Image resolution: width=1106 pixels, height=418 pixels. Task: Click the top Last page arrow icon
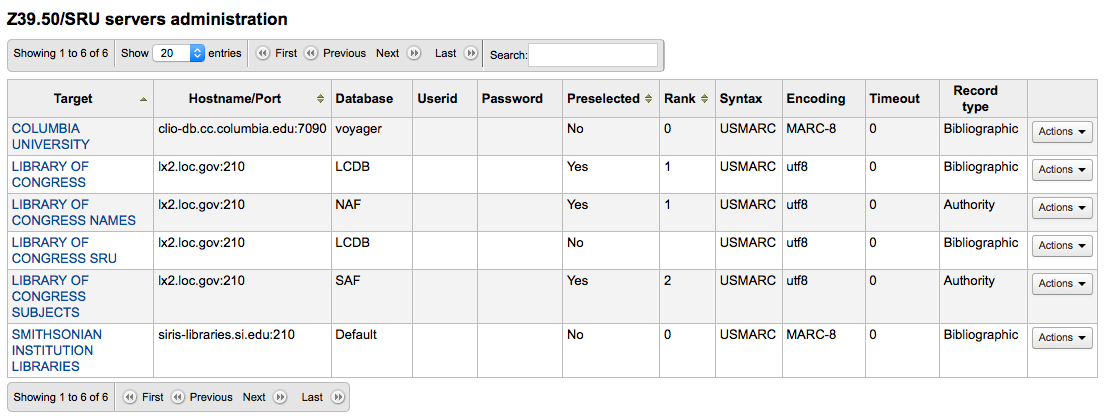(470, 54)
